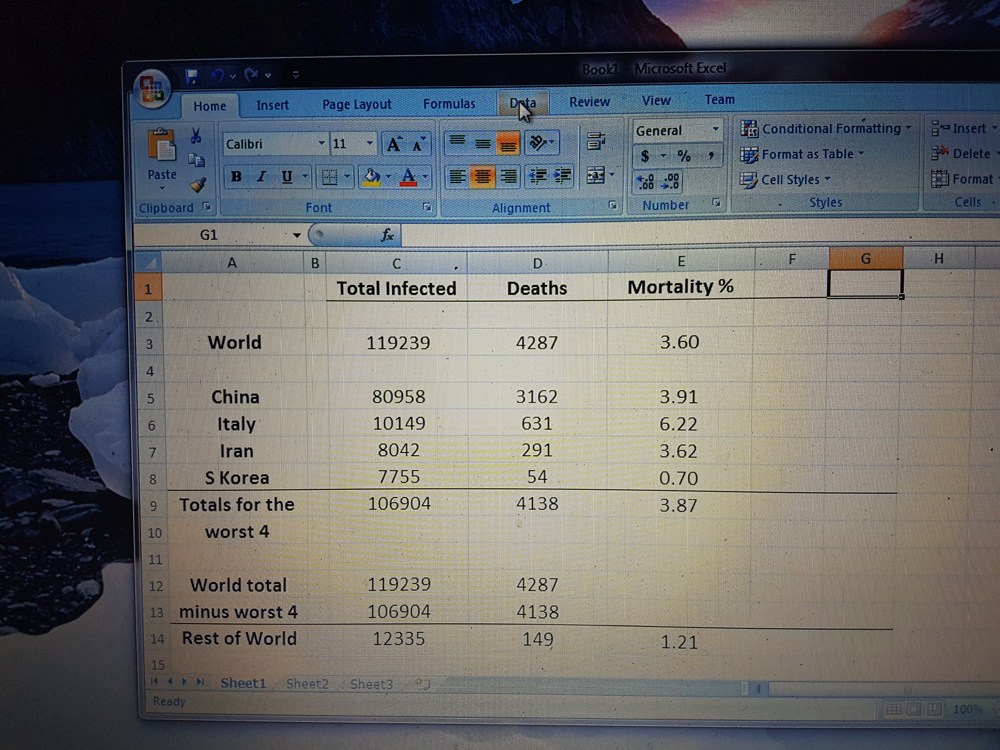Select the World cell in column A
The width and height of the screenshot is (1000, 750).
coord(234,342)
